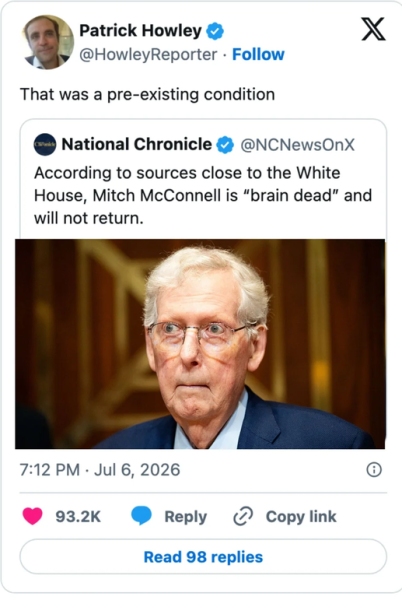Image resolution: width=402 pixels, height=600 pixels.
Task: Click the Copy link text
Action: coord(301,517)
